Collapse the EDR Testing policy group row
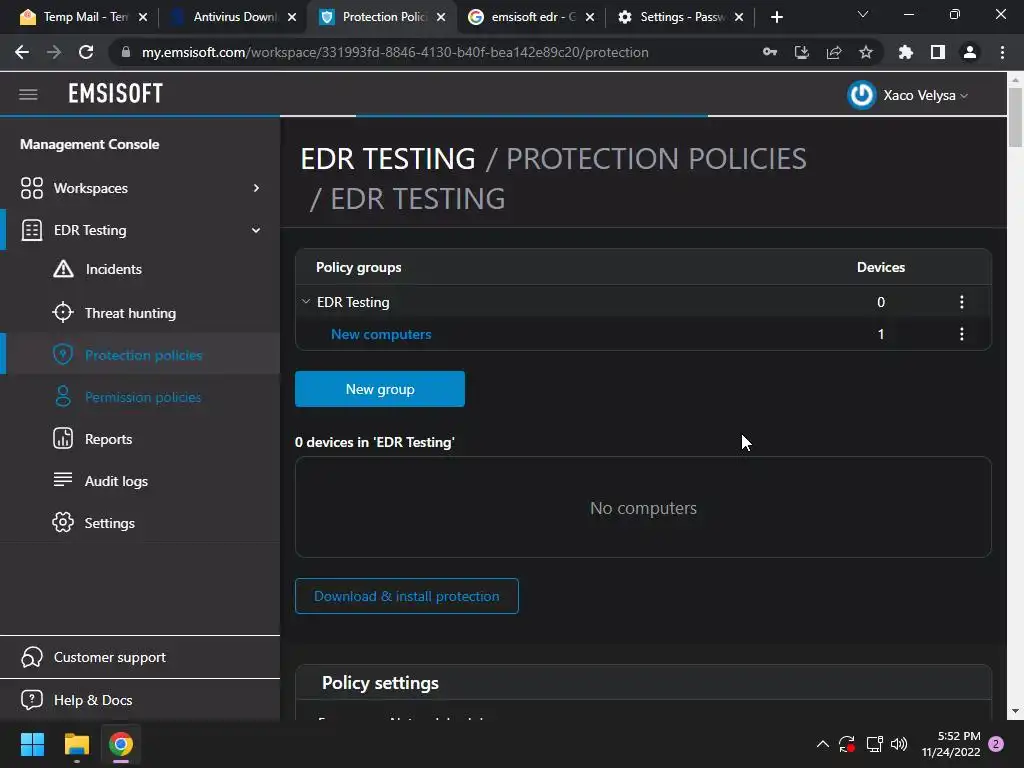 click(x=306, y=302)
